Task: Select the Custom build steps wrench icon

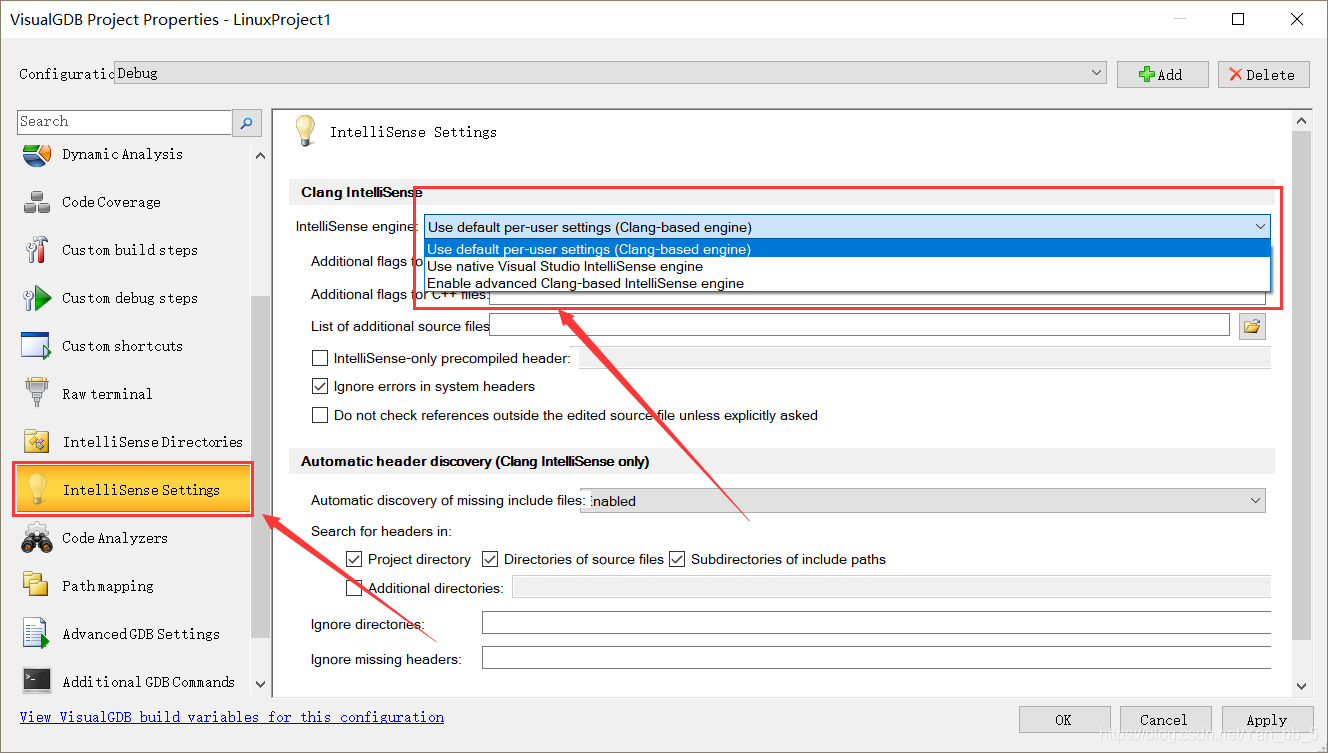Action: [x=37, y=250]
